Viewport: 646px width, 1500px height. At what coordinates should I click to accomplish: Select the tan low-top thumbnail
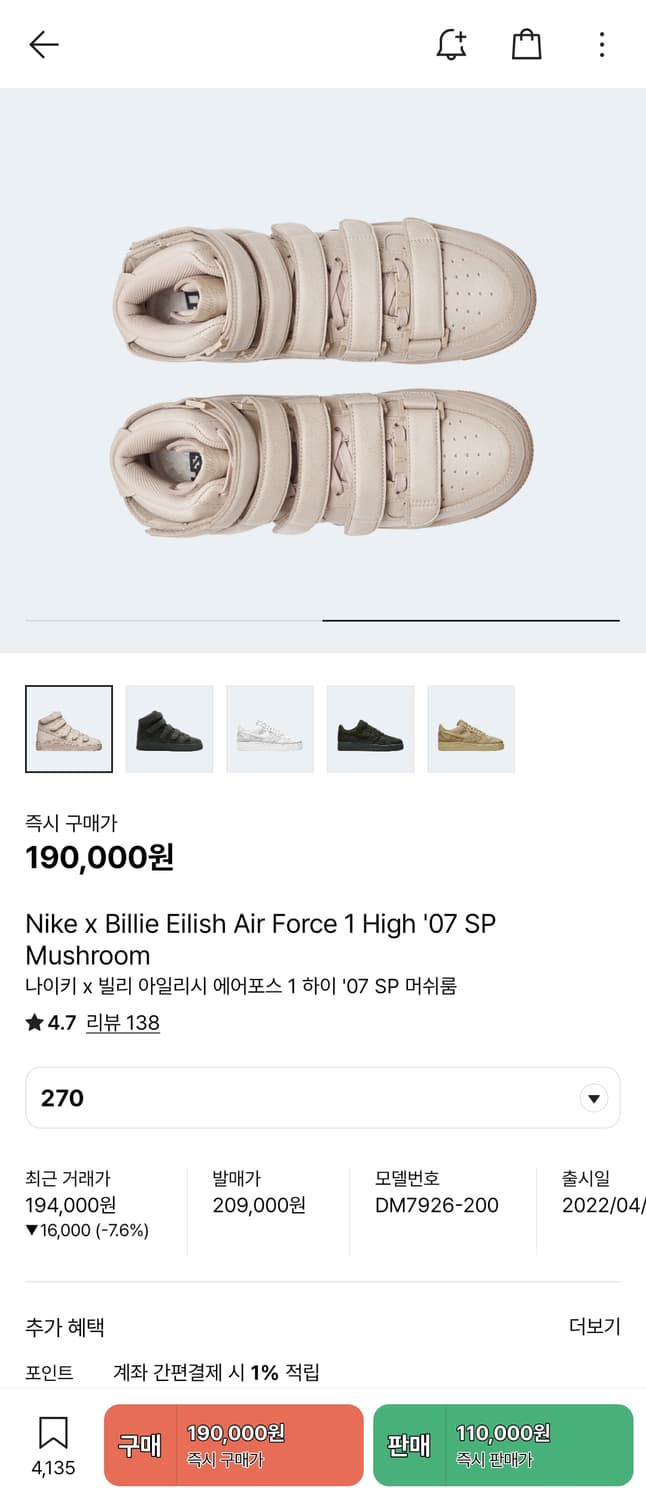(x=471, y=728)
